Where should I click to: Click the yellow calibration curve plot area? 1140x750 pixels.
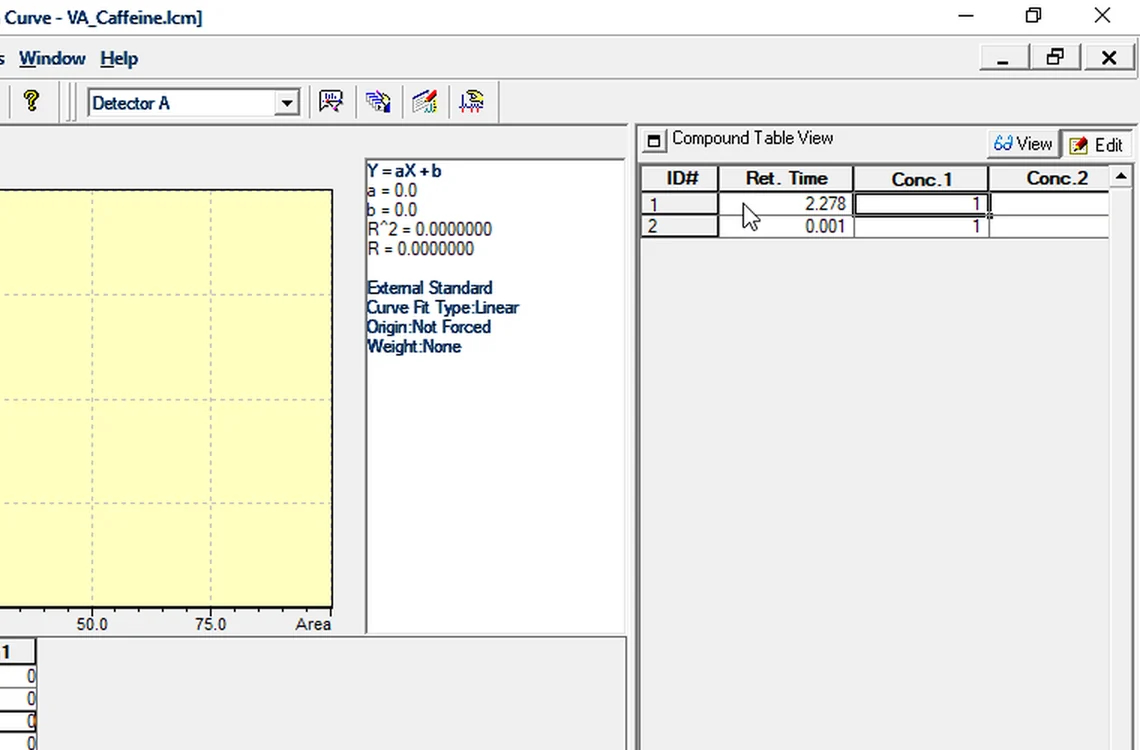tap(166, 398)
